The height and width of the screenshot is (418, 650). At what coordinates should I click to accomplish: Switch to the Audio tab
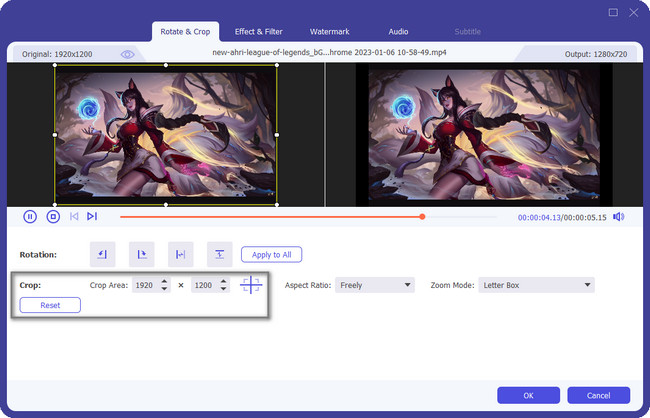point(398,32)
